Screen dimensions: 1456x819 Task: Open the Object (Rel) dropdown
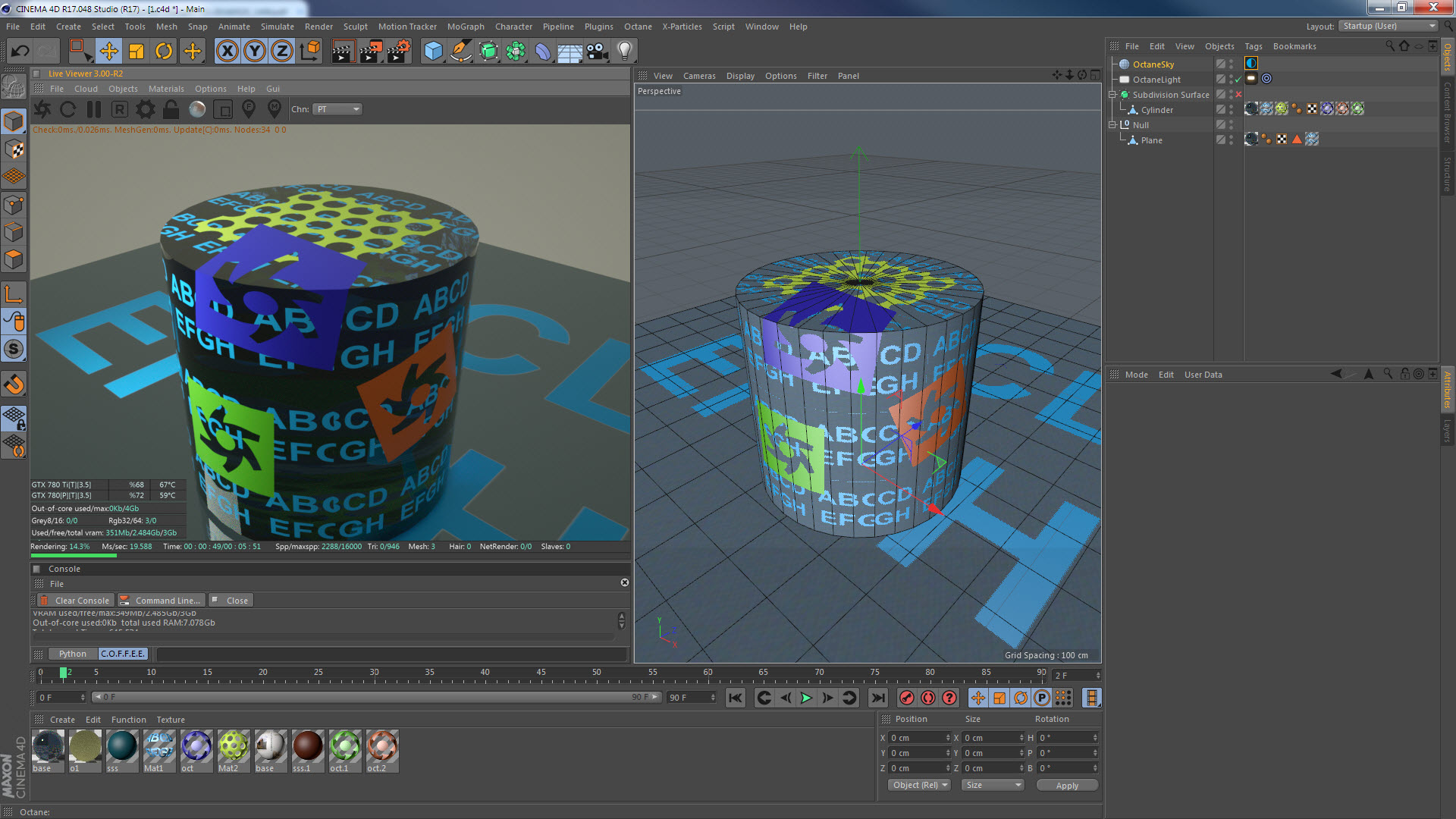919,785
